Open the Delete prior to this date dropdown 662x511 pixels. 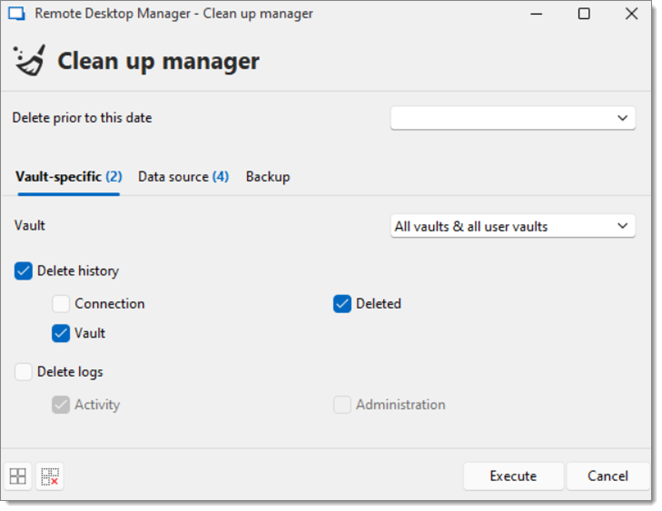click(513, 118)
